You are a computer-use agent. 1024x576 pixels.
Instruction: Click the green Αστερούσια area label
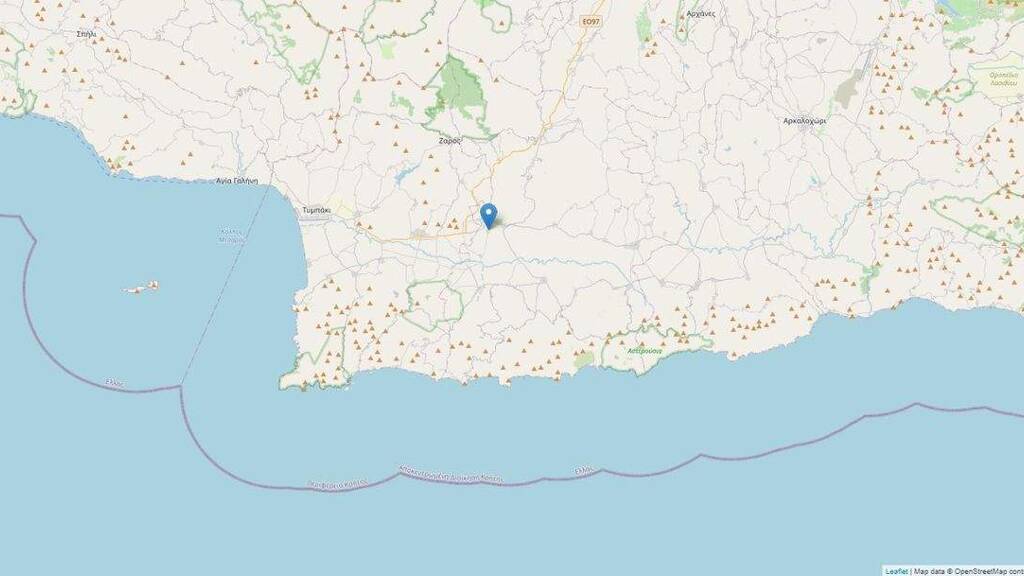point(645,351)
